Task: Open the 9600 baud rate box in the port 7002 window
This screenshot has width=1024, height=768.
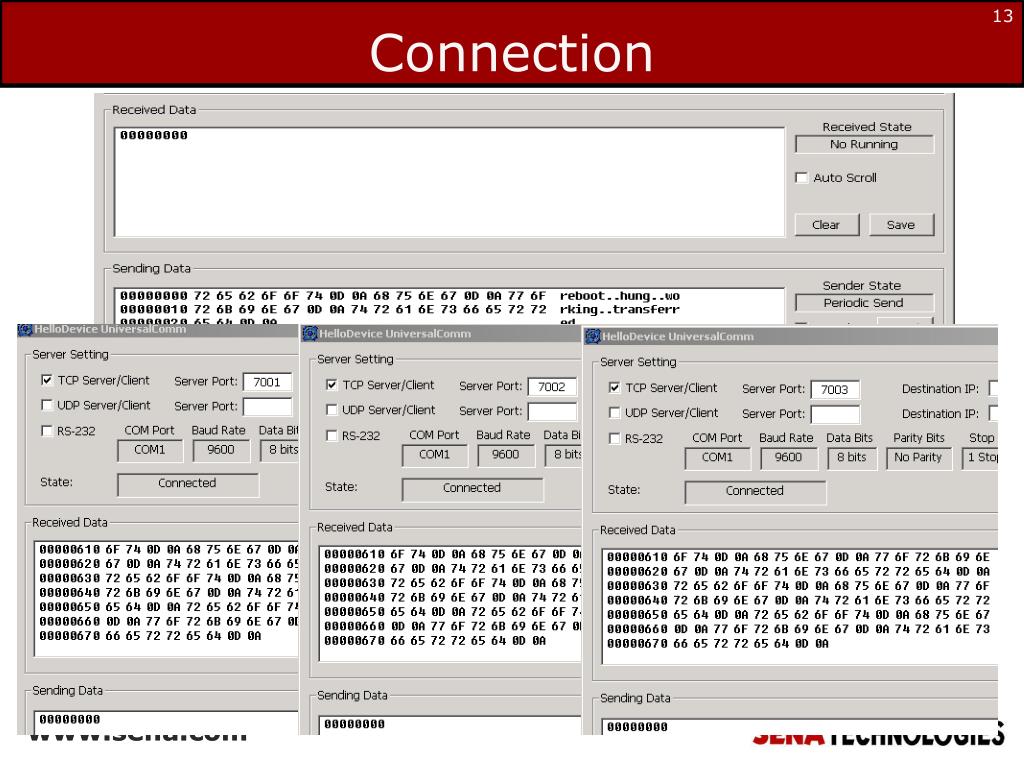Action: [x=505, y=455]
